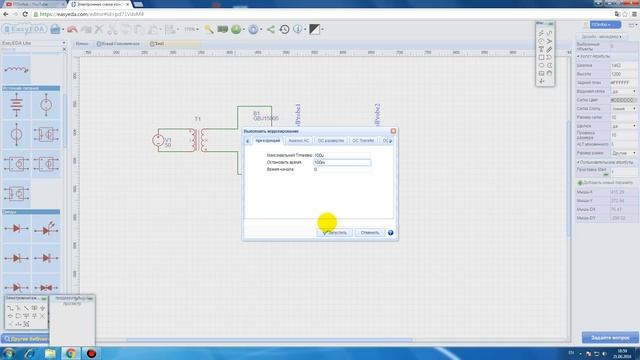Click the EasyEDA logo button
640x360 pixels.
(24, 29)
